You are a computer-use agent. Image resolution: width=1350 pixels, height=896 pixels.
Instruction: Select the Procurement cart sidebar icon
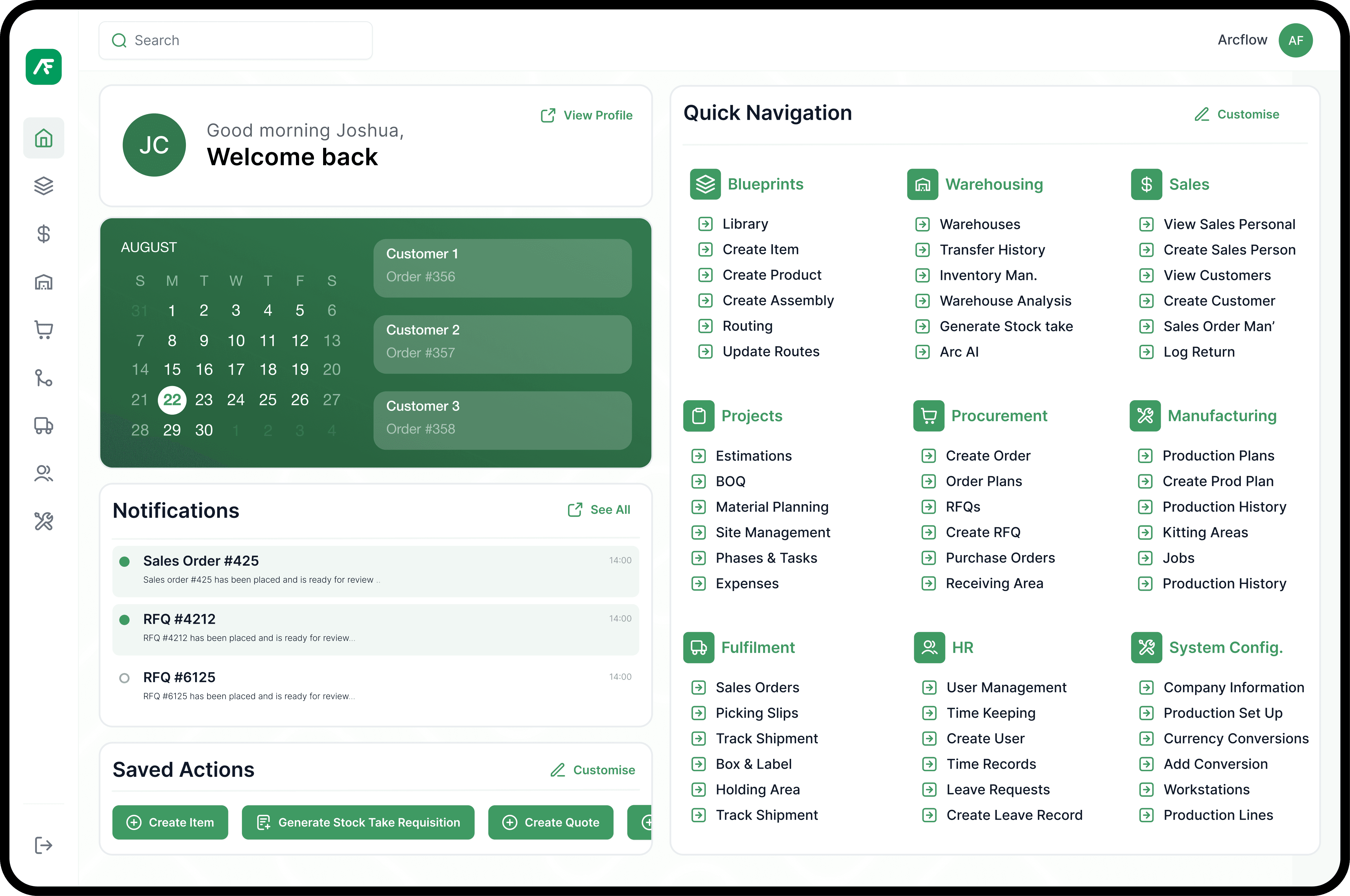pos(43,330)
